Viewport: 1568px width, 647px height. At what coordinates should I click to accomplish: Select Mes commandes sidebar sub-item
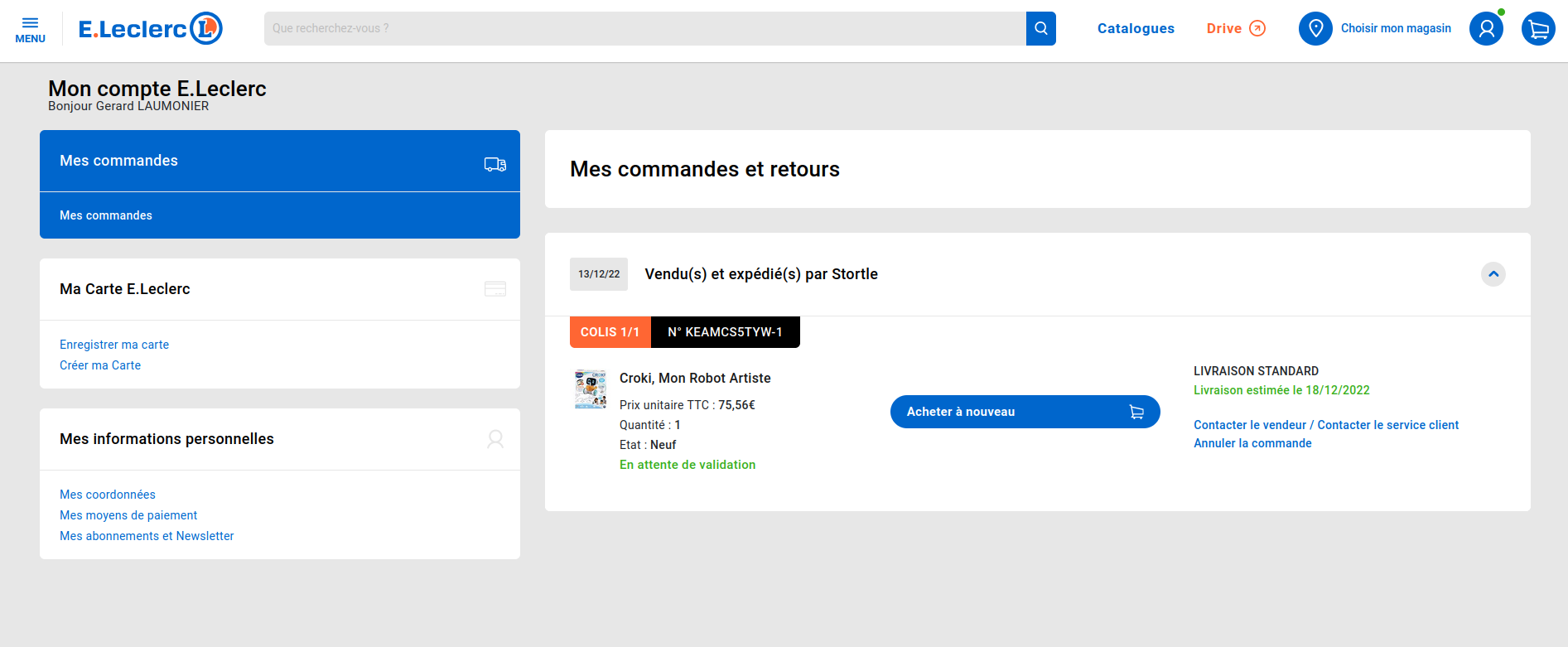click(106, 215)
